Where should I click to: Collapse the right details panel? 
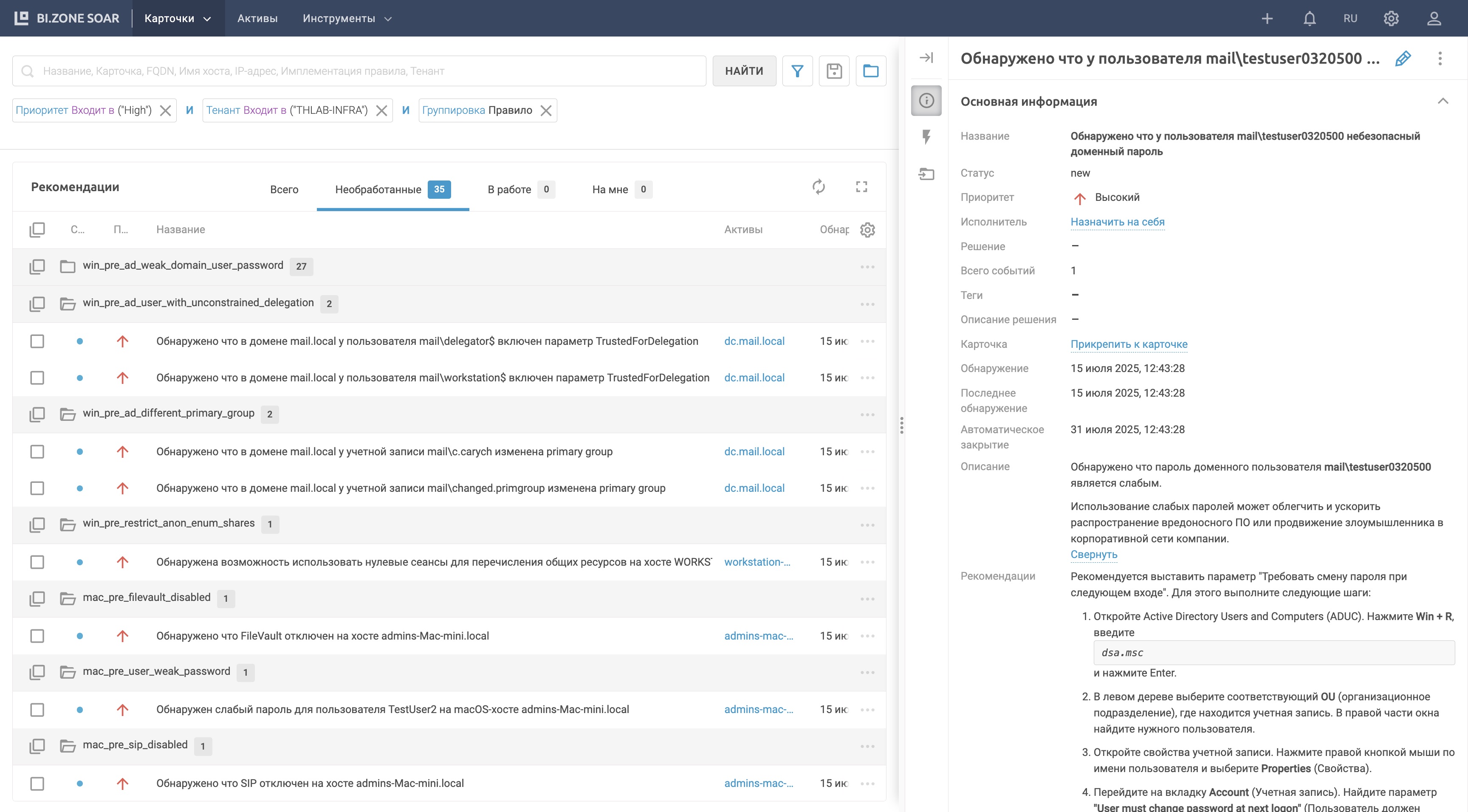[x=926, y=58]
